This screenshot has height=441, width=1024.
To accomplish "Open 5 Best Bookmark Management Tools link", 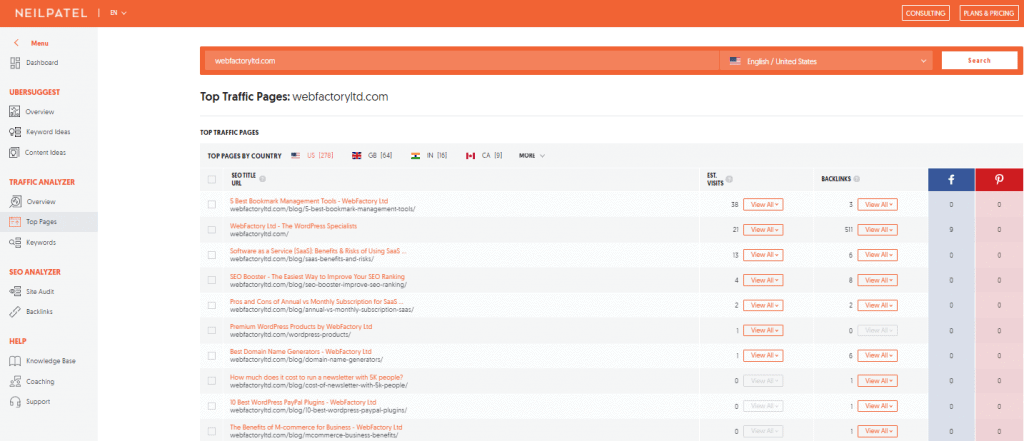I will point(309,201).
